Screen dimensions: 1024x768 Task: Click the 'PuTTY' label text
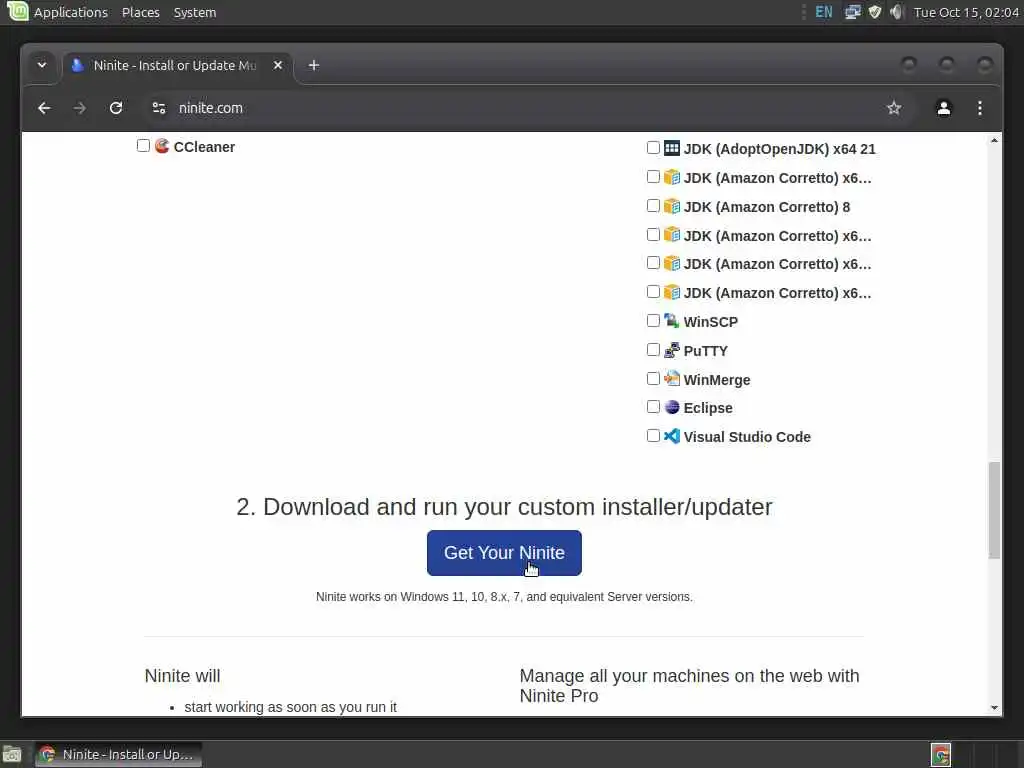point(705,351)
